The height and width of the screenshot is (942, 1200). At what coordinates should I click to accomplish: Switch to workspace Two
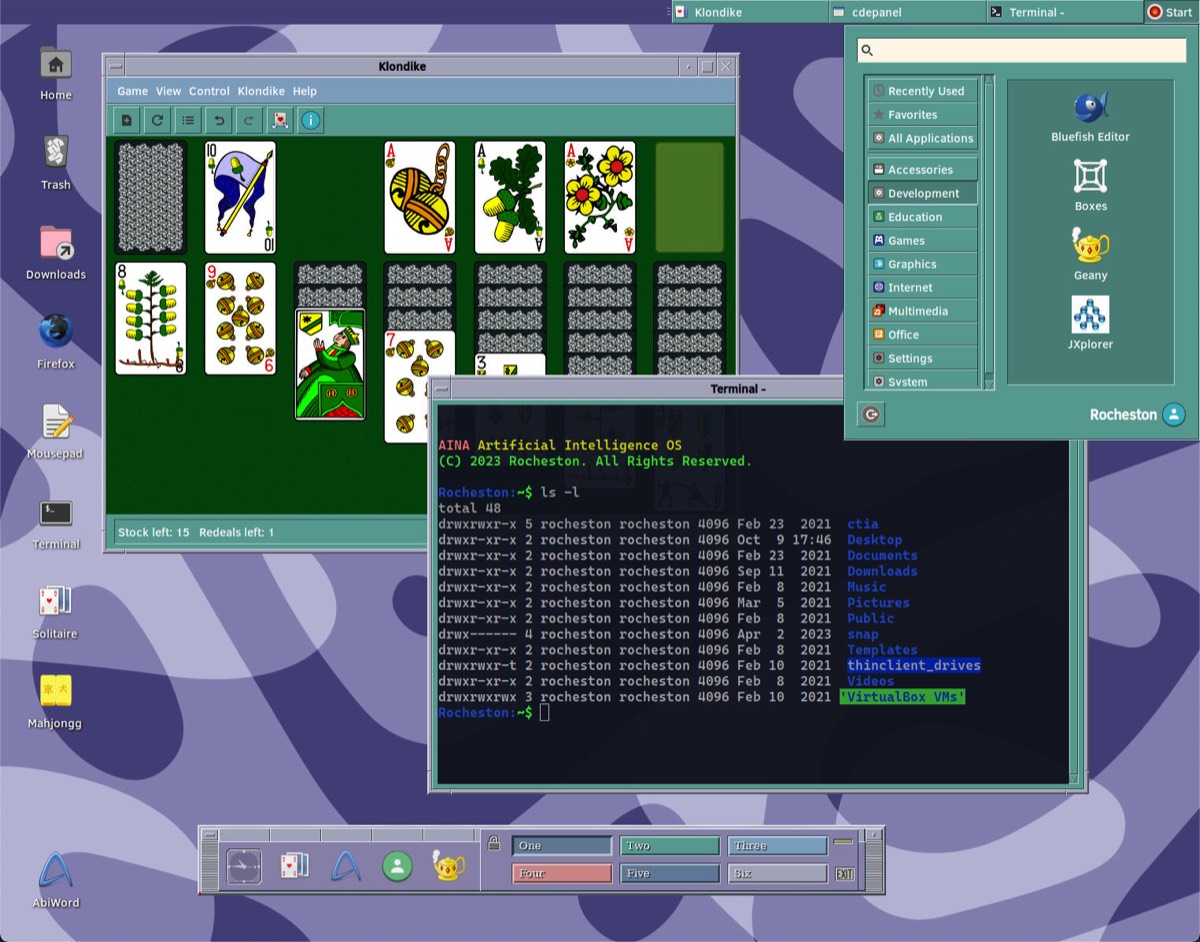click(x=669, y=846)
